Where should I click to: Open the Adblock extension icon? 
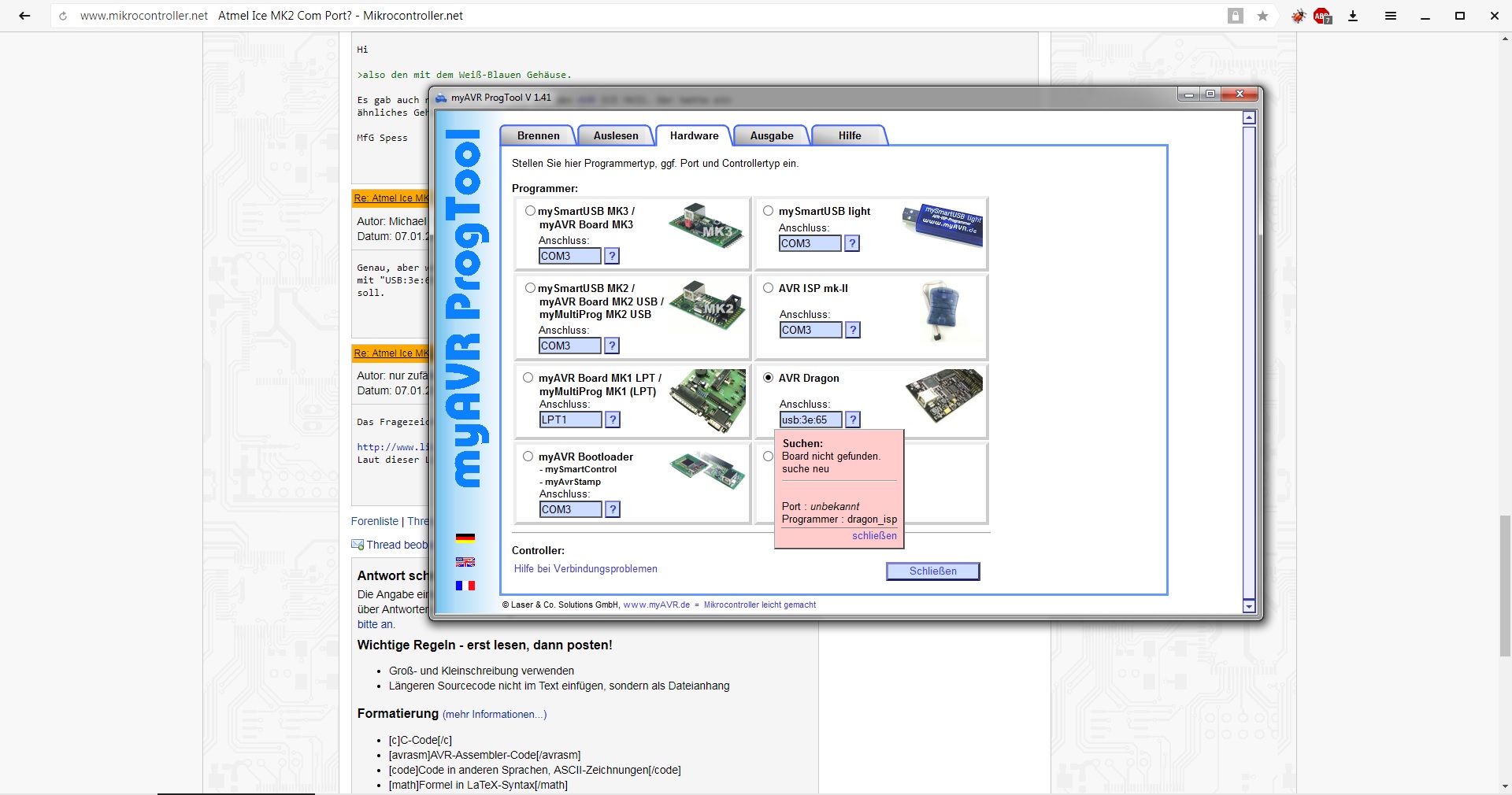(x=1322, y=16)
